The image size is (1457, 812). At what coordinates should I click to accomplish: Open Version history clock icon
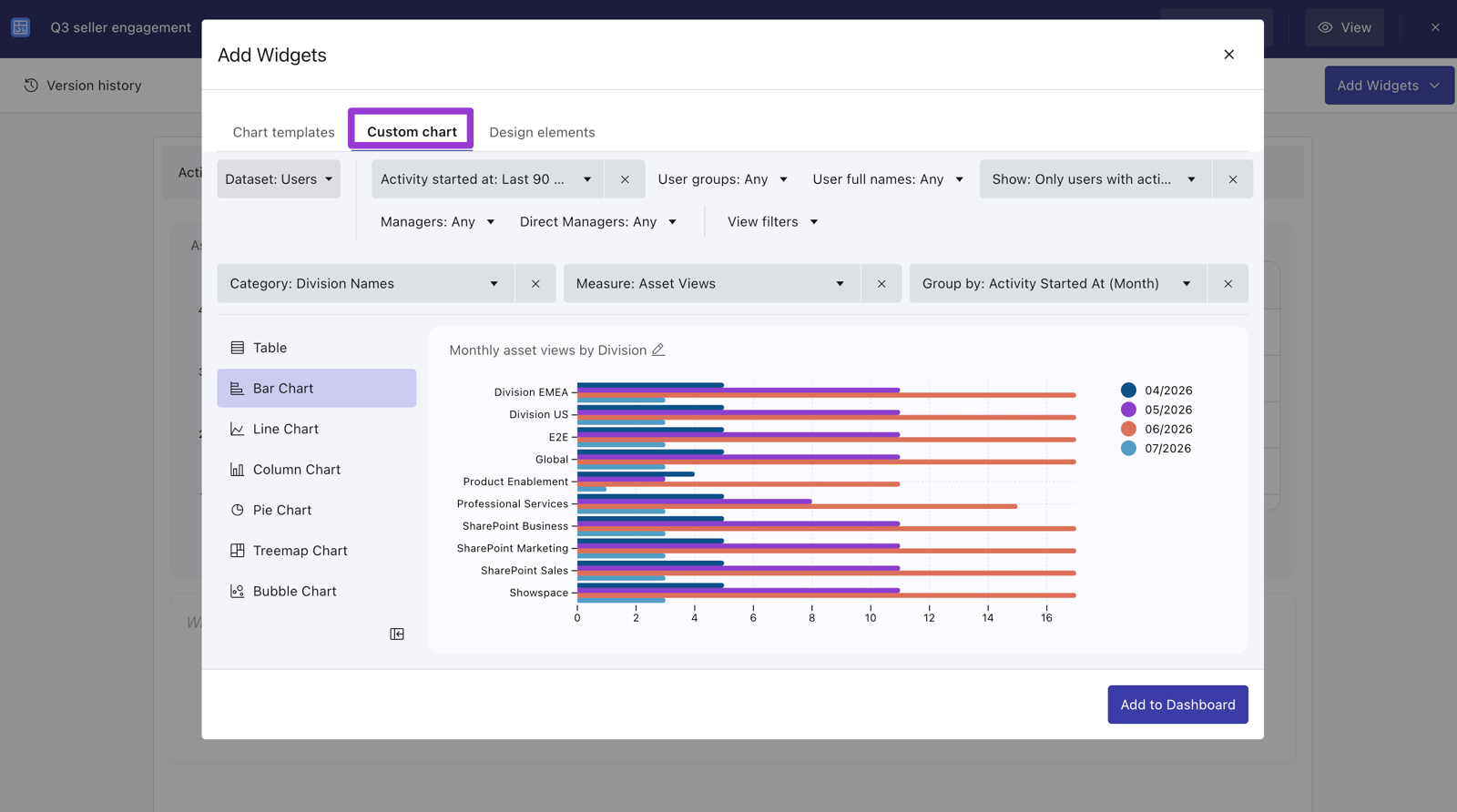point(31,85)
